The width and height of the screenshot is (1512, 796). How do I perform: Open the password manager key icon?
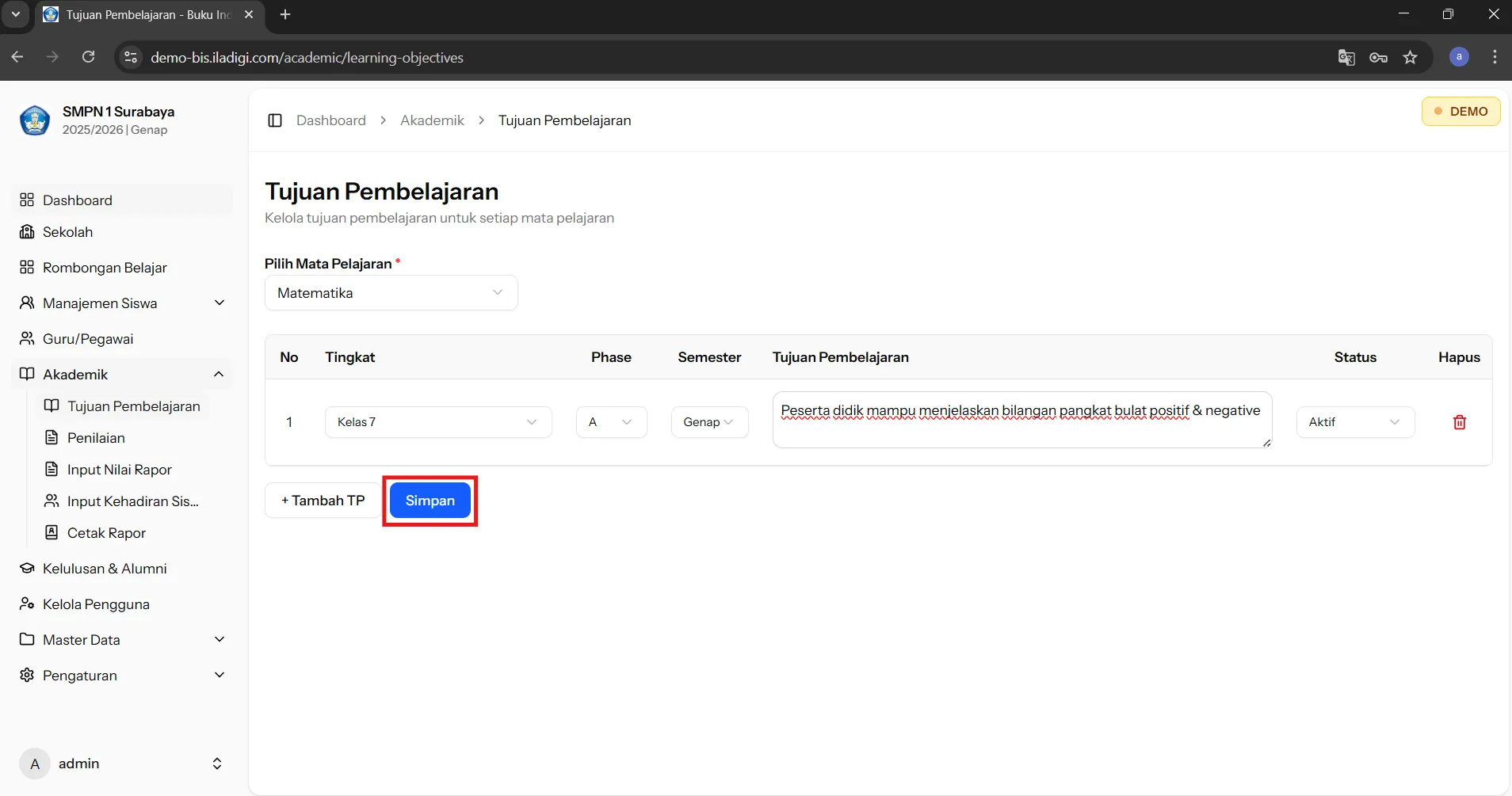pos(1378,57)
